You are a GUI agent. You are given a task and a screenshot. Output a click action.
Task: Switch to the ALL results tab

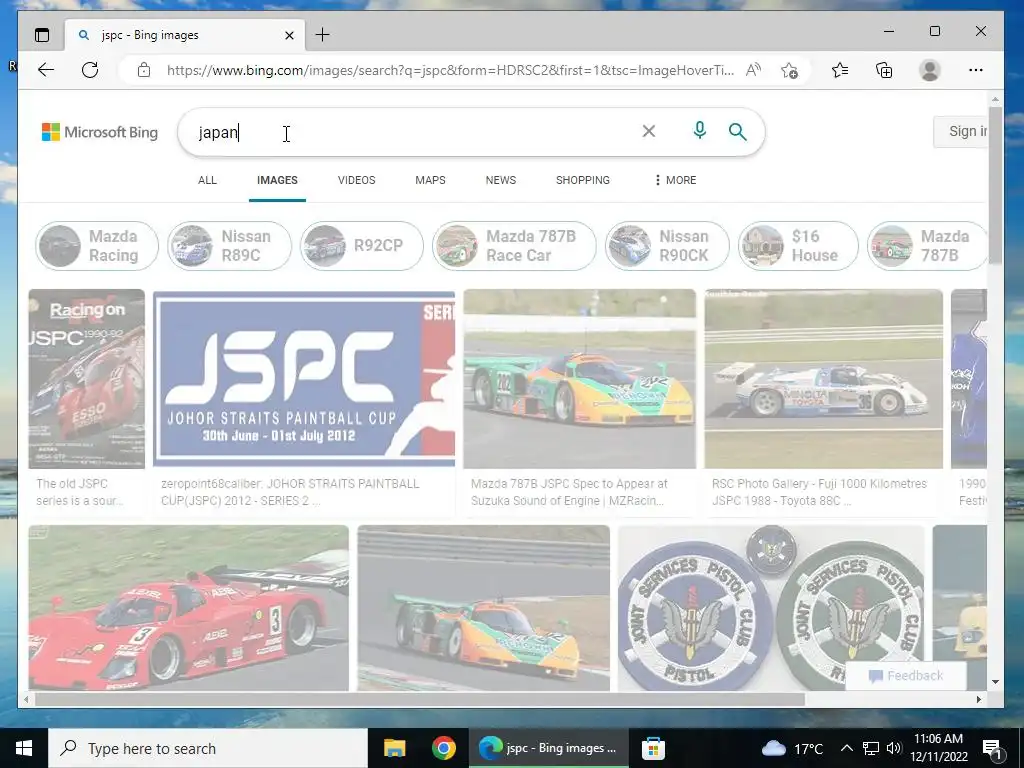[x=207, y=180]
